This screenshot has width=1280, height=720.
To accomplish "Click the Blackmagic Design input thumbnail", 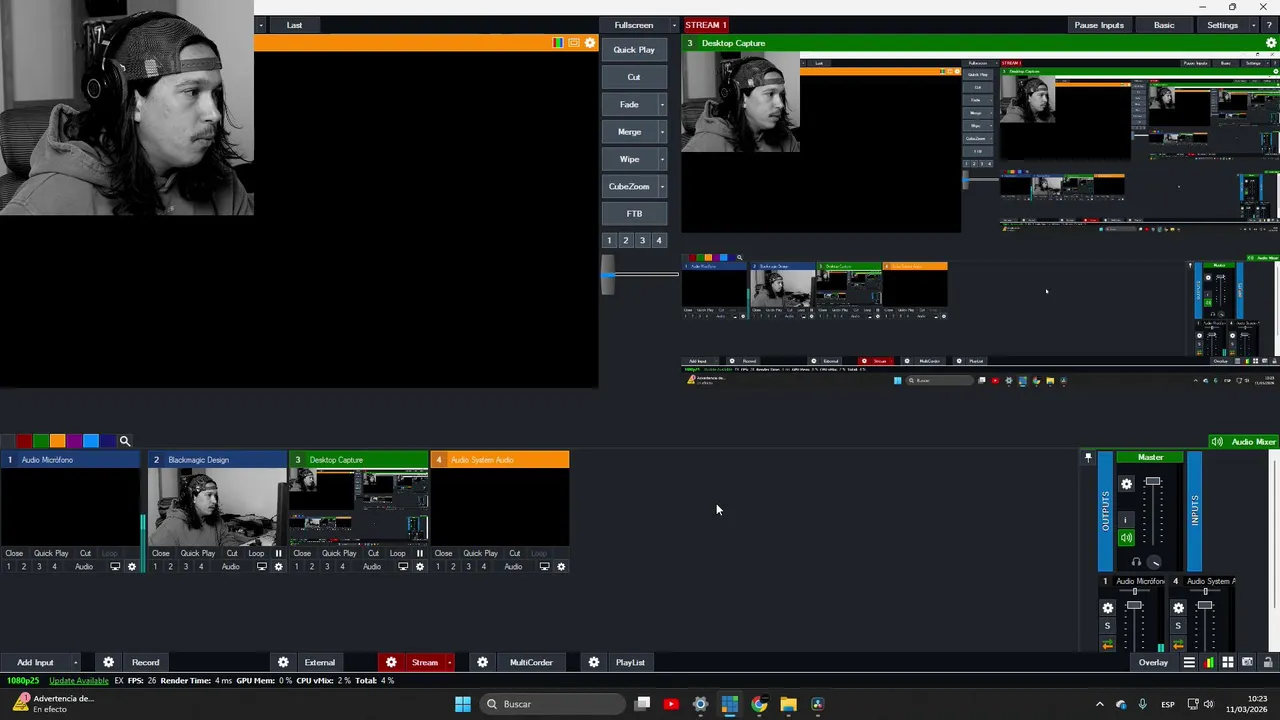I will point(217,507).
